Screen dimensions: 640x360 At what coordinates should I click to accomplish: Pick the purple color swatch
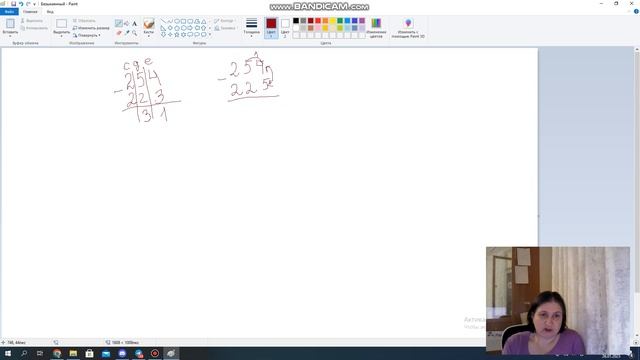click(362, 21)
